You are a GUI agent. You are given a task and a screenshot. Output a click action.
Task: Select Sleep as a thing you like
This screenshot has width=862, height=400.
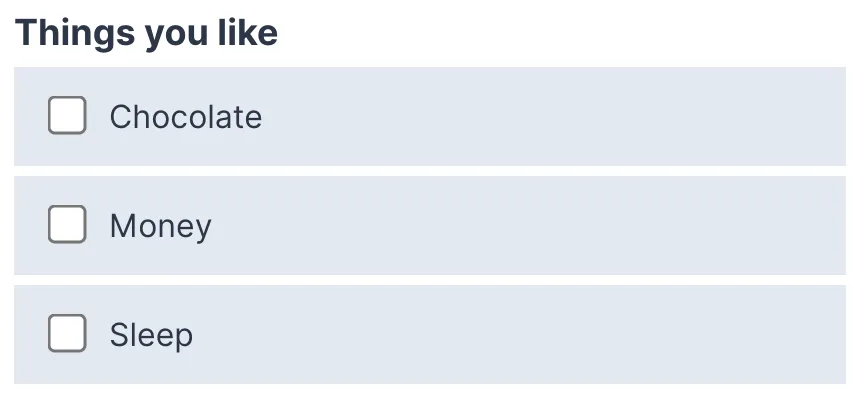coord(67,334)
